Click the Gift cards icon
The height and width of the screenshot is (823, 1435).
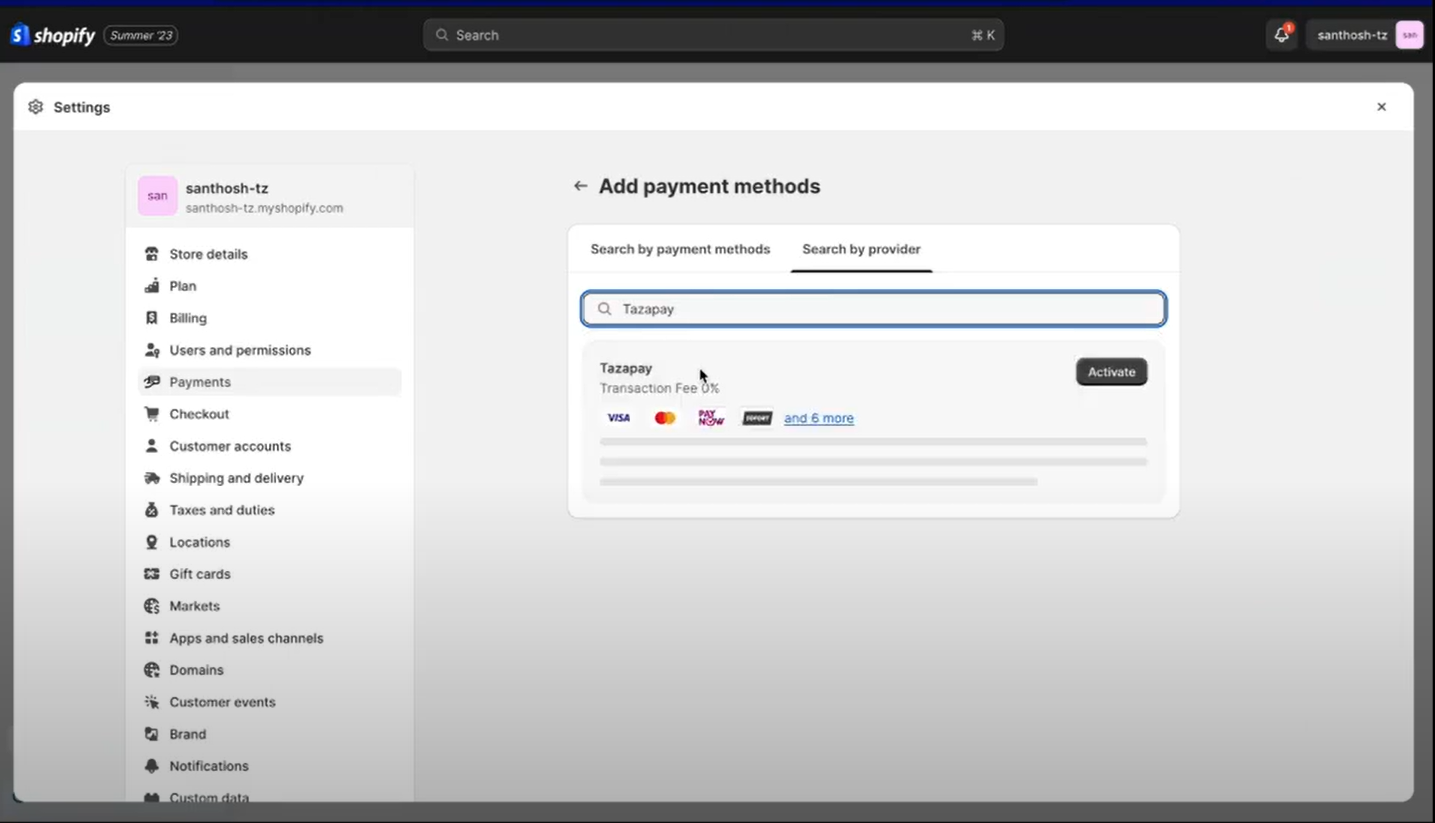click(152, 574)
